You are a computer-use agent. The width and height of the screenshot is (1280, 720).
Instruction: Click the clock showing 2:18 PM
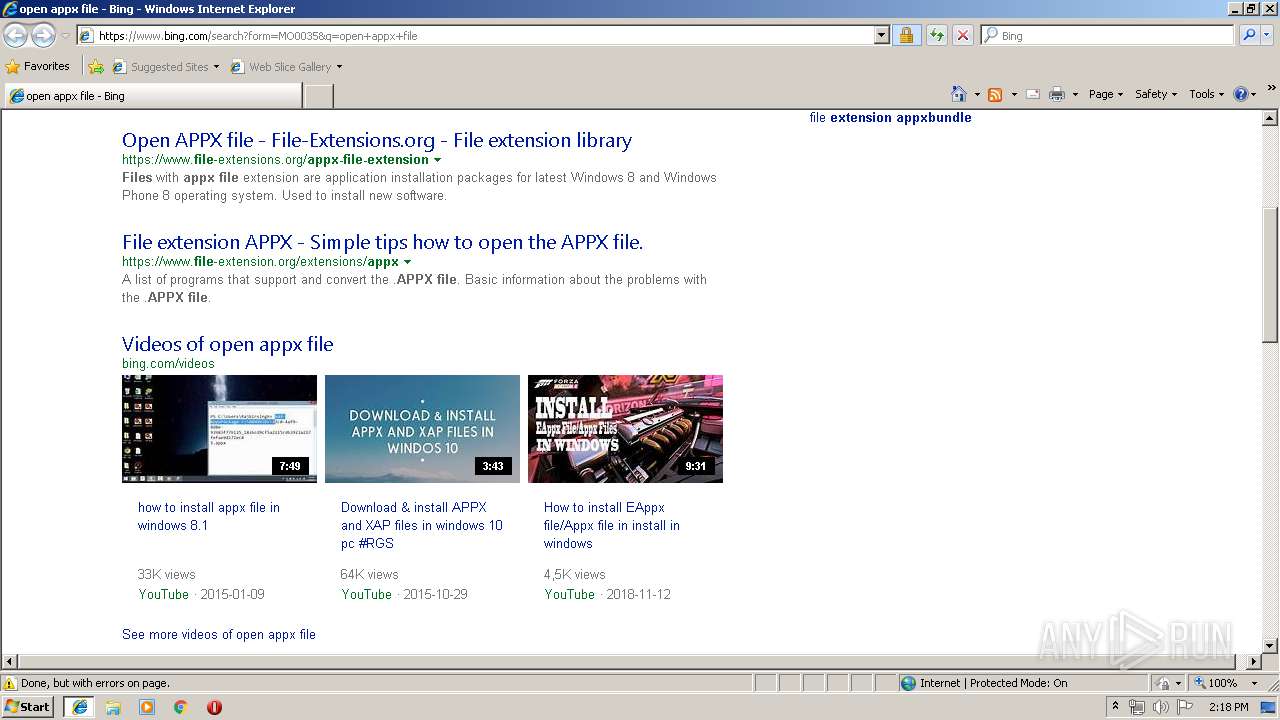click(1228, 707)
